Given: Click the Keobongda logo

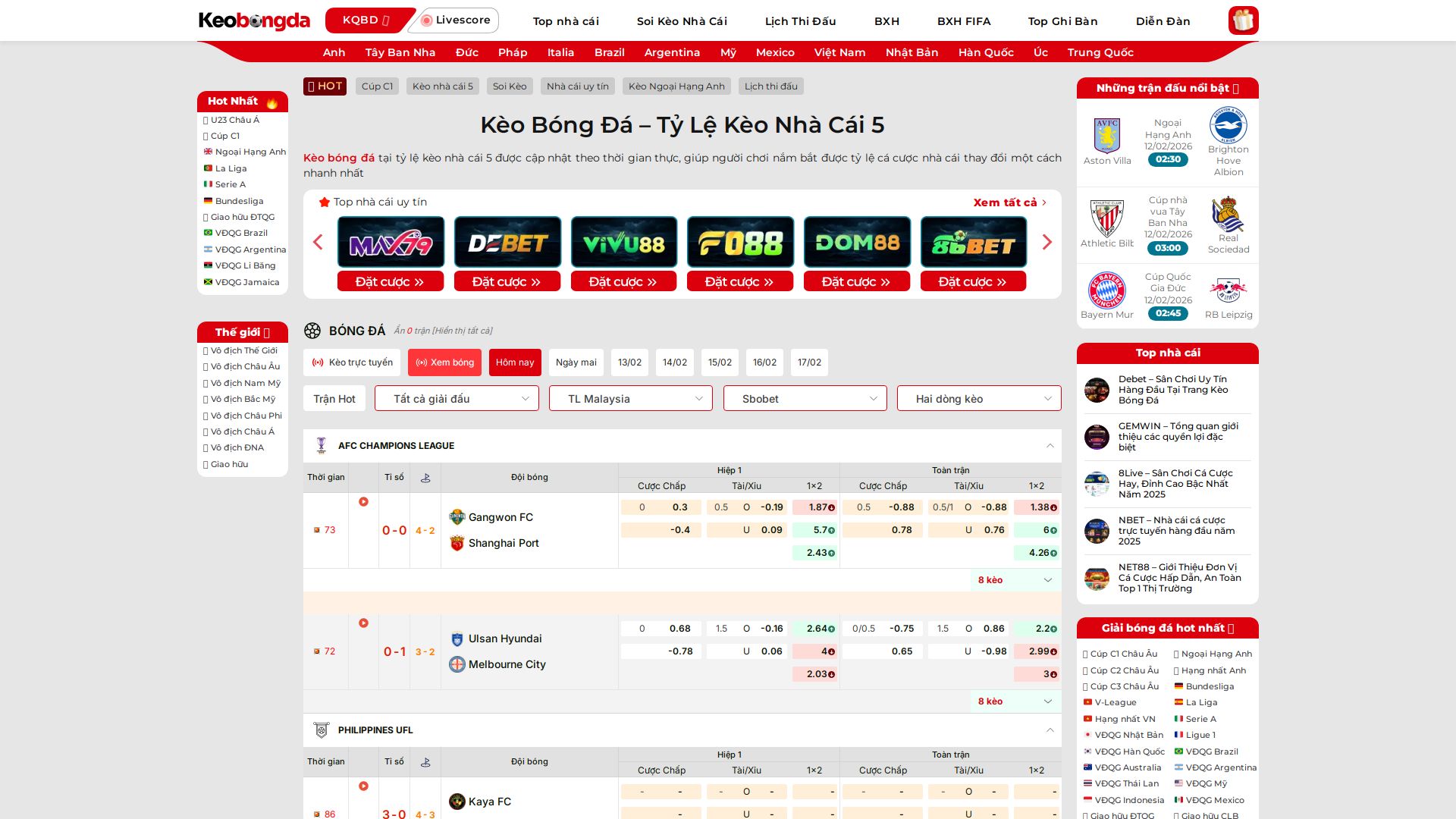Looking at the screenshot, I should pos(254,20).
